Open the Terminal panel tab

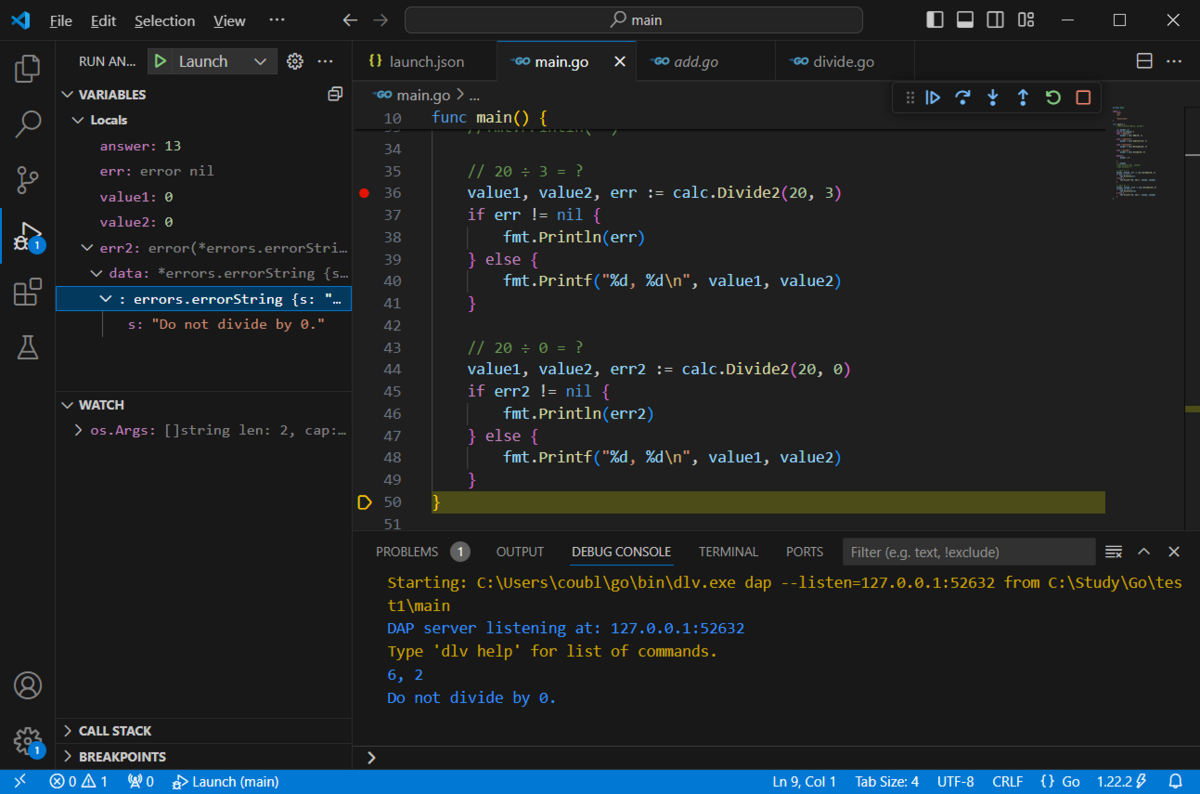pos(728,551)
